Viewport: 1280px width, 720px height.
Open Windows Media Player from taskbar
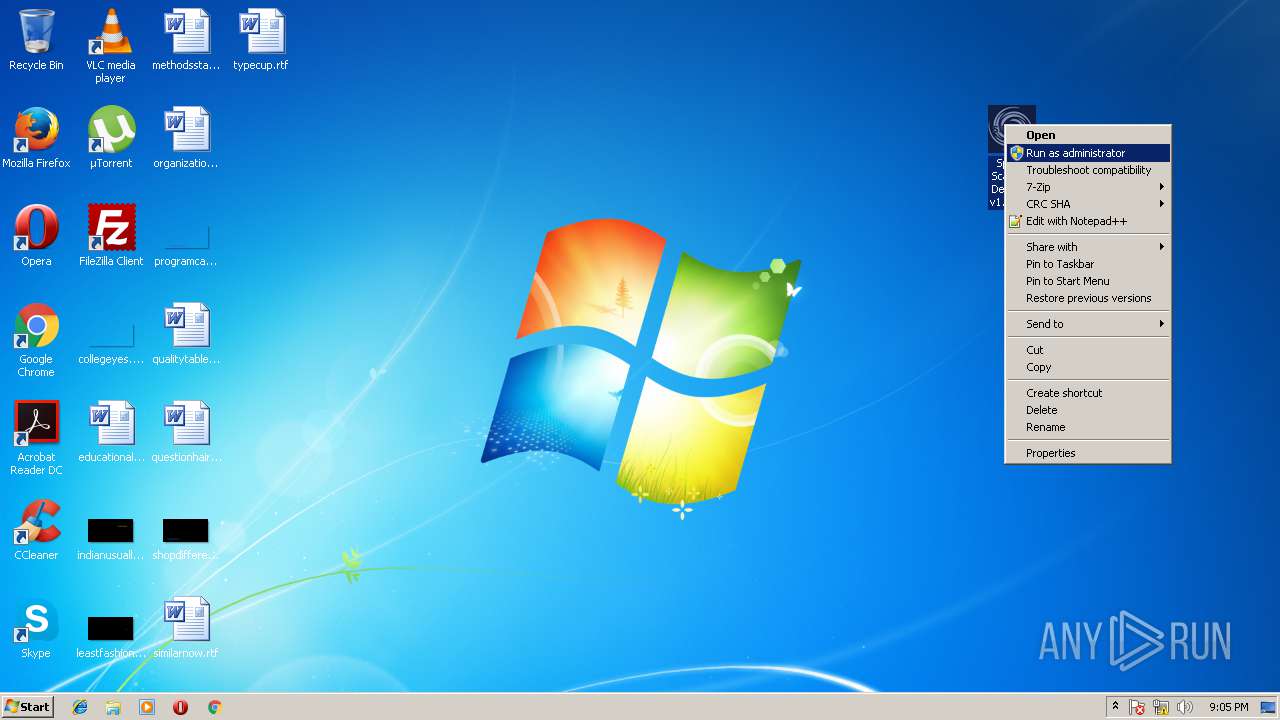[147, 707]
